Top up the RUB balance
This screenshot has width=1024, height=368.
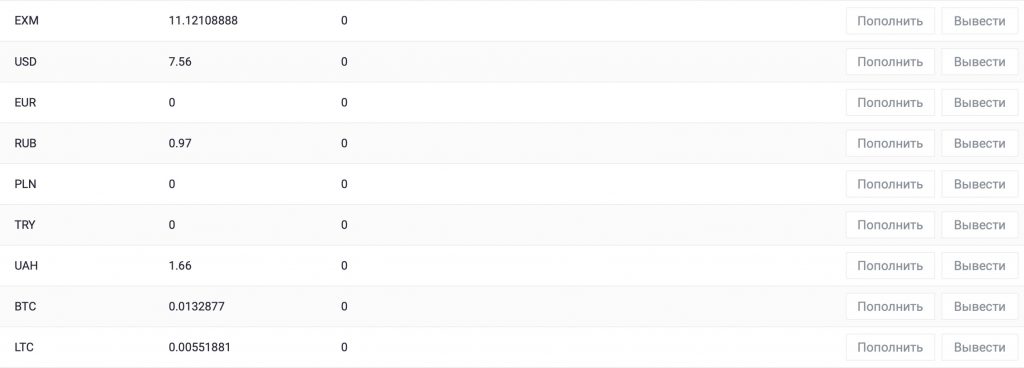coord(890,144)
